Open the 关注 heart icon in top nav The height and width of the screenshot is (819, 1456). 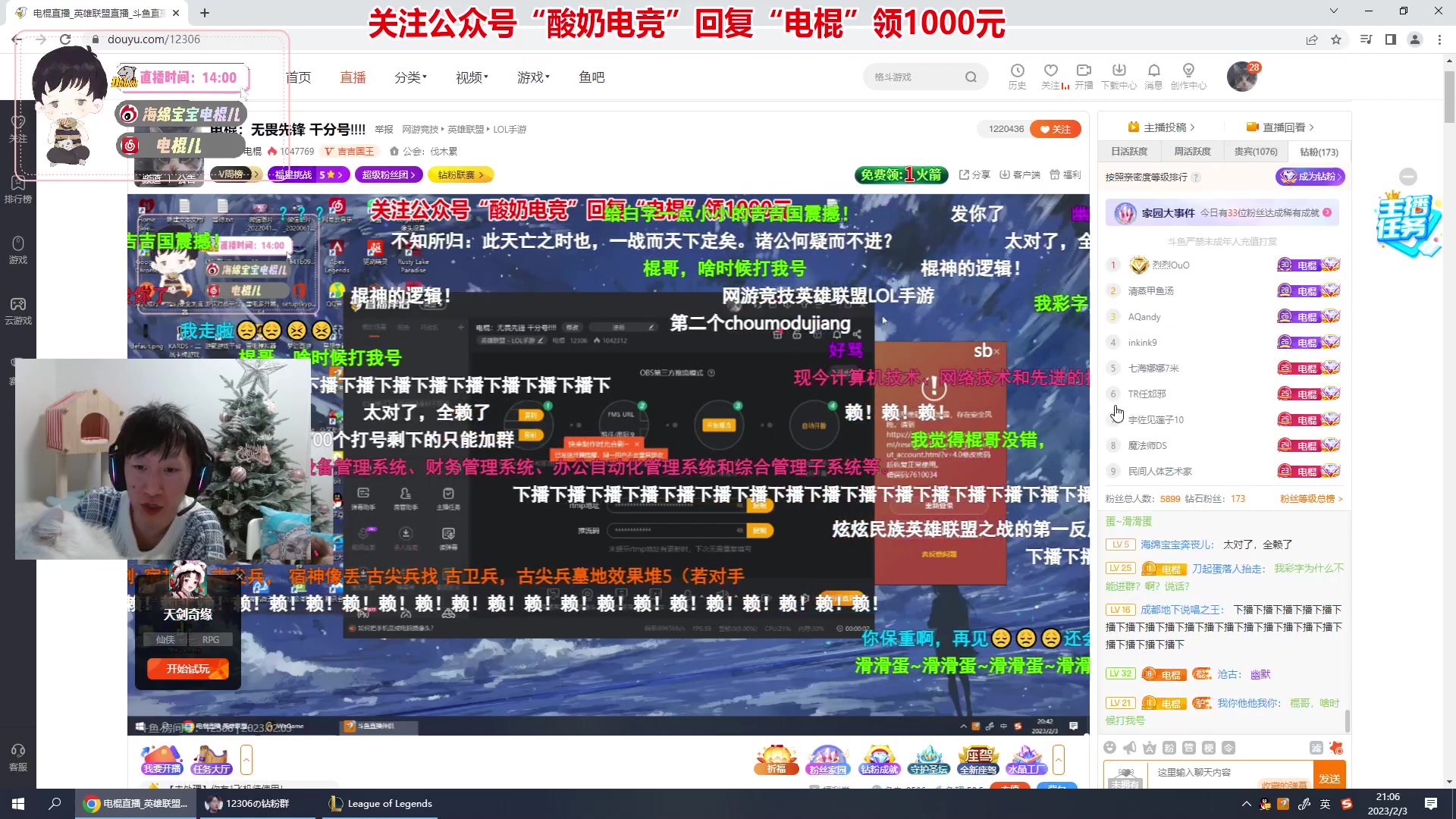1051,77
